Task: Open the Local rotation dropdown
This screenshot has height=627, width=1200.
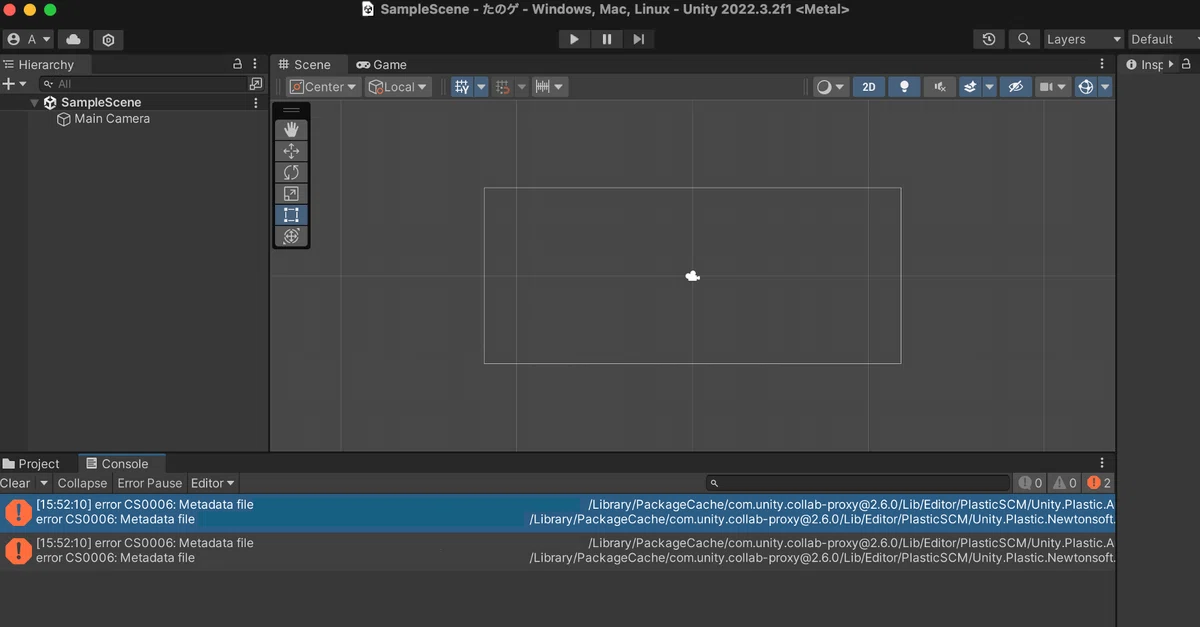Action: tap(398, 87)
